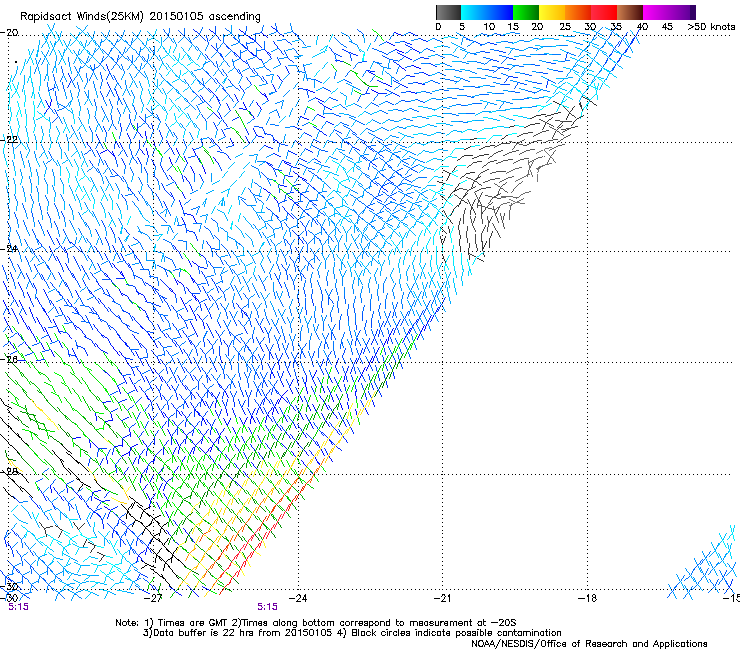Image resolution: width=740 pixels, height=650 pixels.
Task: Click the -24 latitude axis label
Action: pyautogui.click(x=10, y=248)
